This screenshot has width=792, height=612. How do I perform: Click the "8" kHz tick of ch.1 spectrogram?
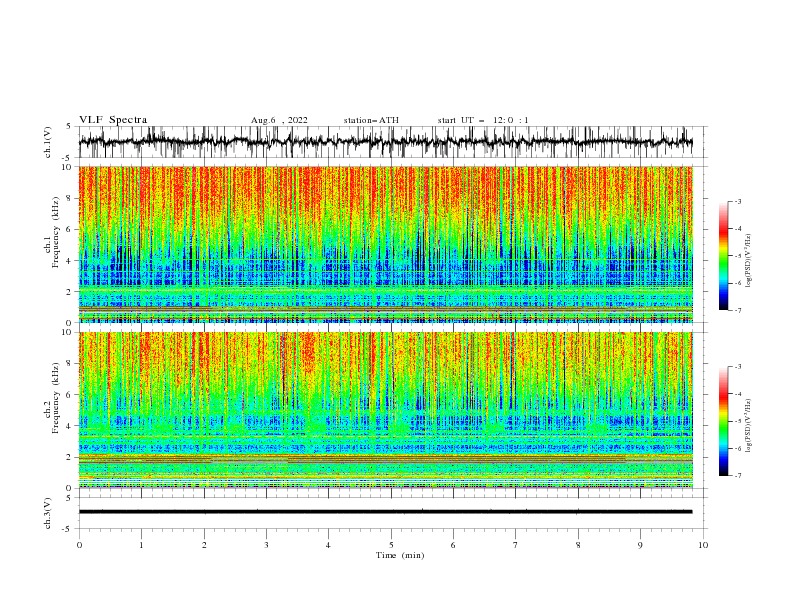(x=69, y=198)
